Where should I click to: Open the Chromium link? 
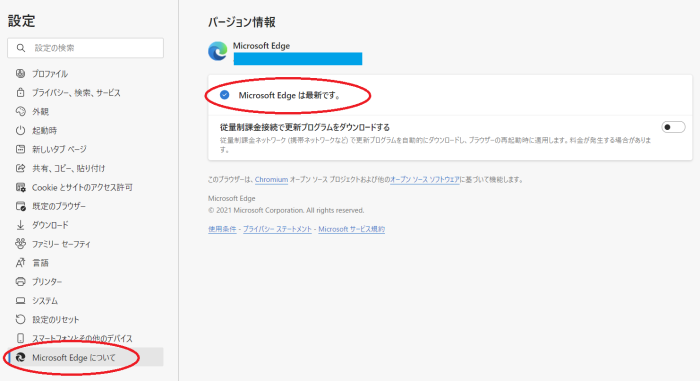[x=271, y=180]
